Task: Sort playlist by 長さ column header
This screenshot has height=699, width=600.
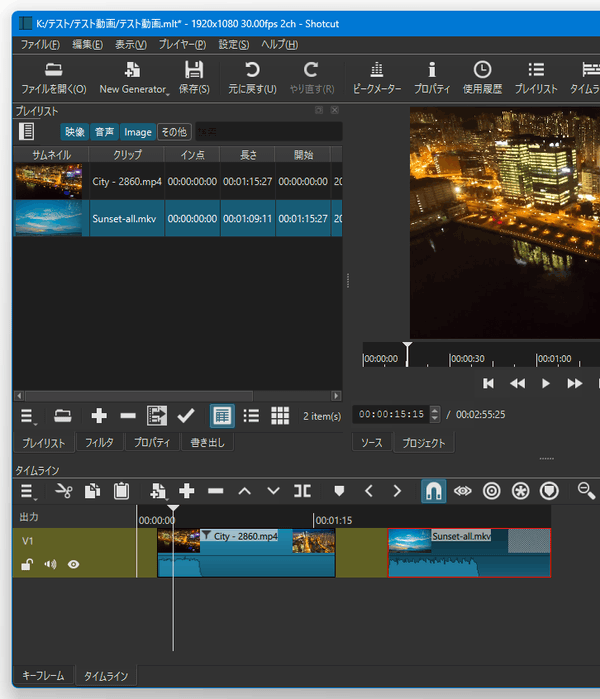Action: coord(248,155)
